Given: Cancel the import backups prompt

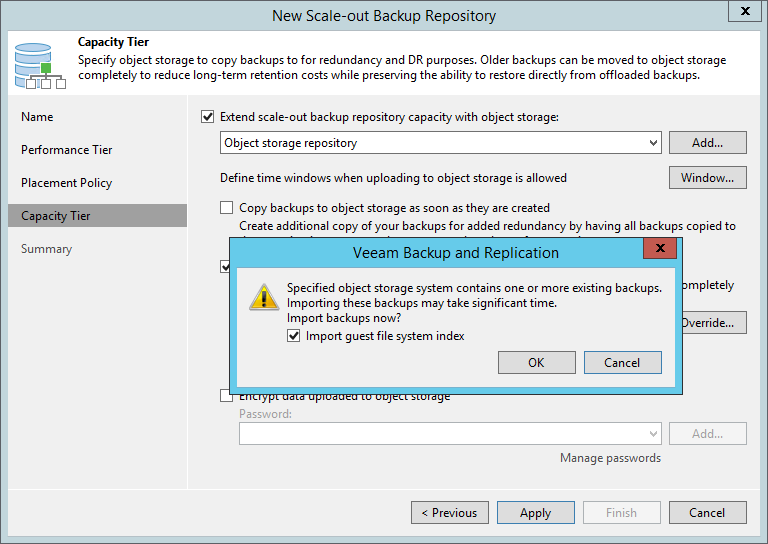Looking at the screenshot, I should 622,362.
